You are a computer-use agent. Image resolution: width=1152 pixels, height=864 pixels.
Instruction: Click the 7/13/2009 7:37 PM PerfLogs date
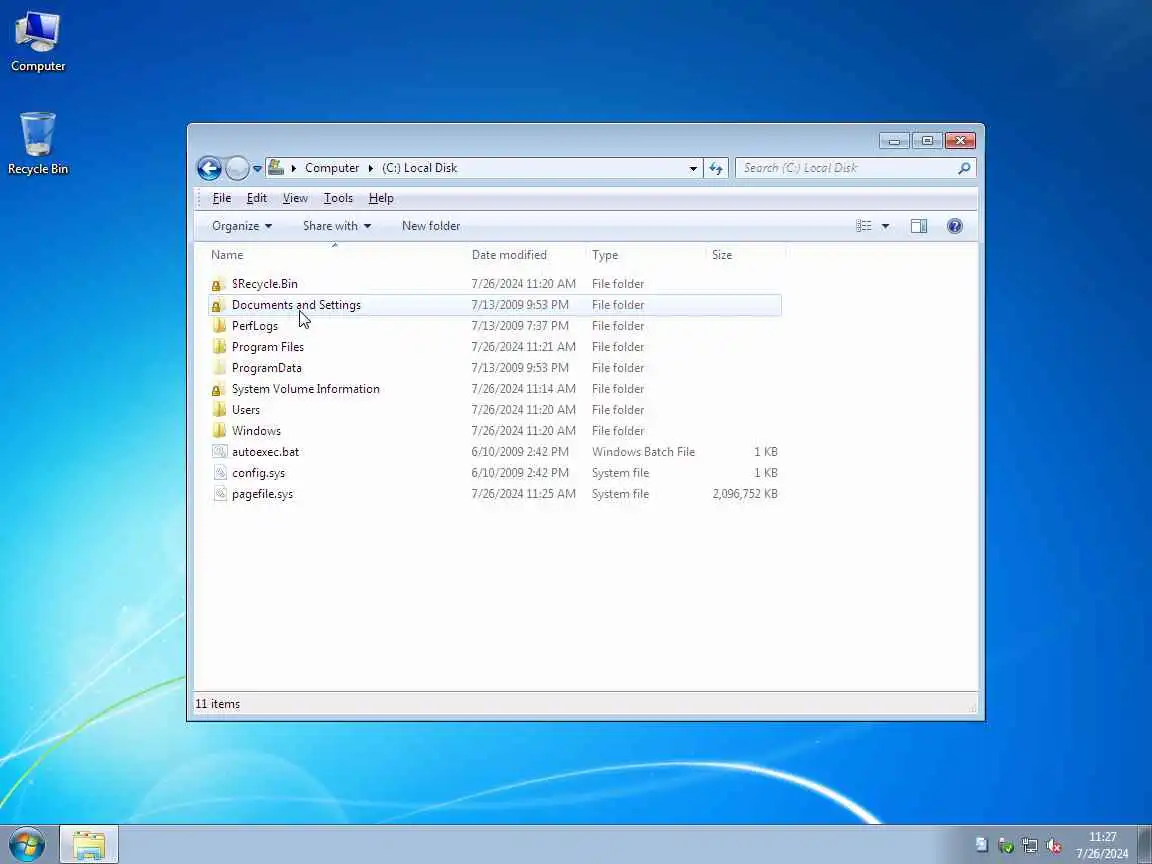point(519,325)
